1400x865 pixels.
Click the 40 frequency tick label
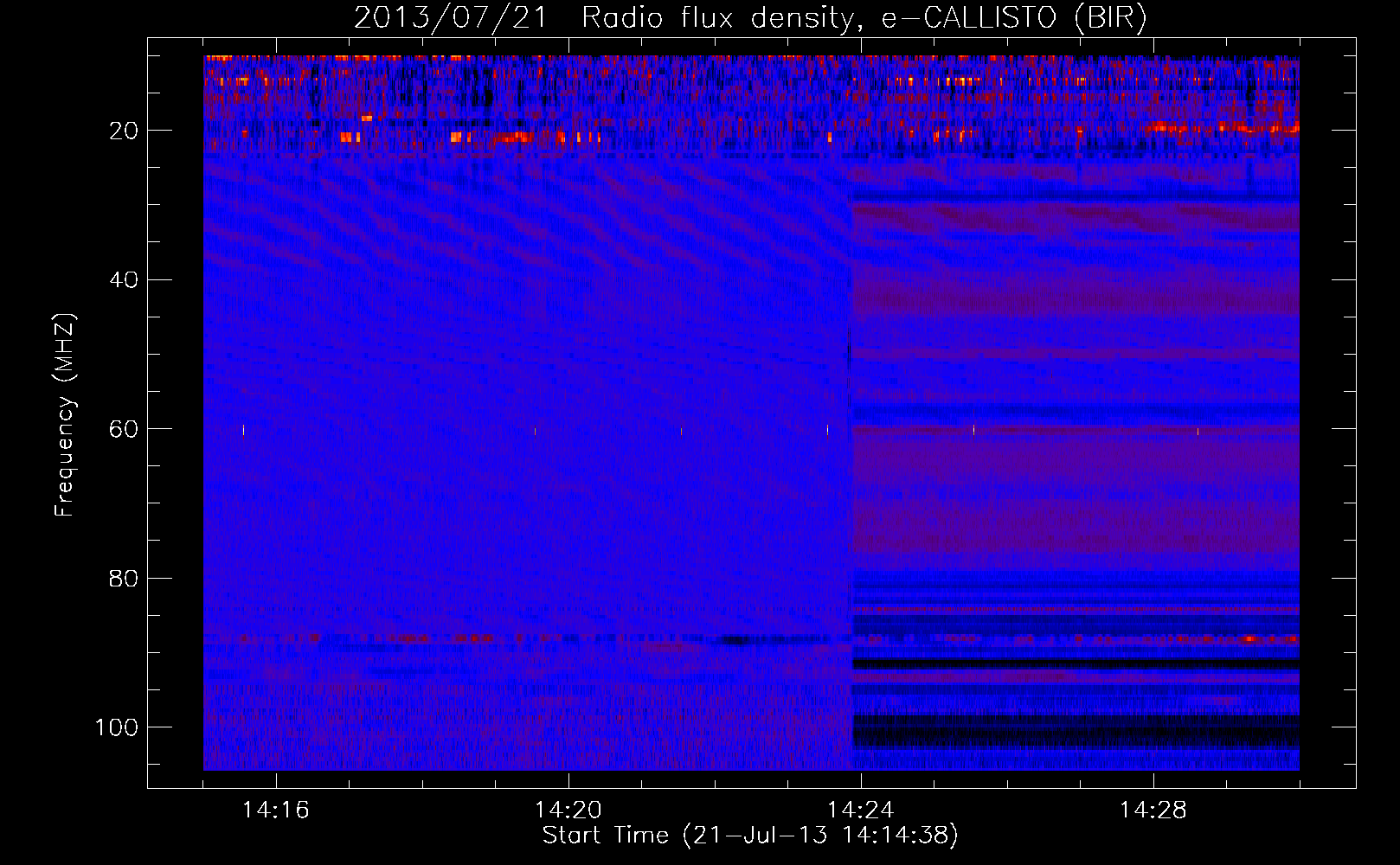pos(124,280)
